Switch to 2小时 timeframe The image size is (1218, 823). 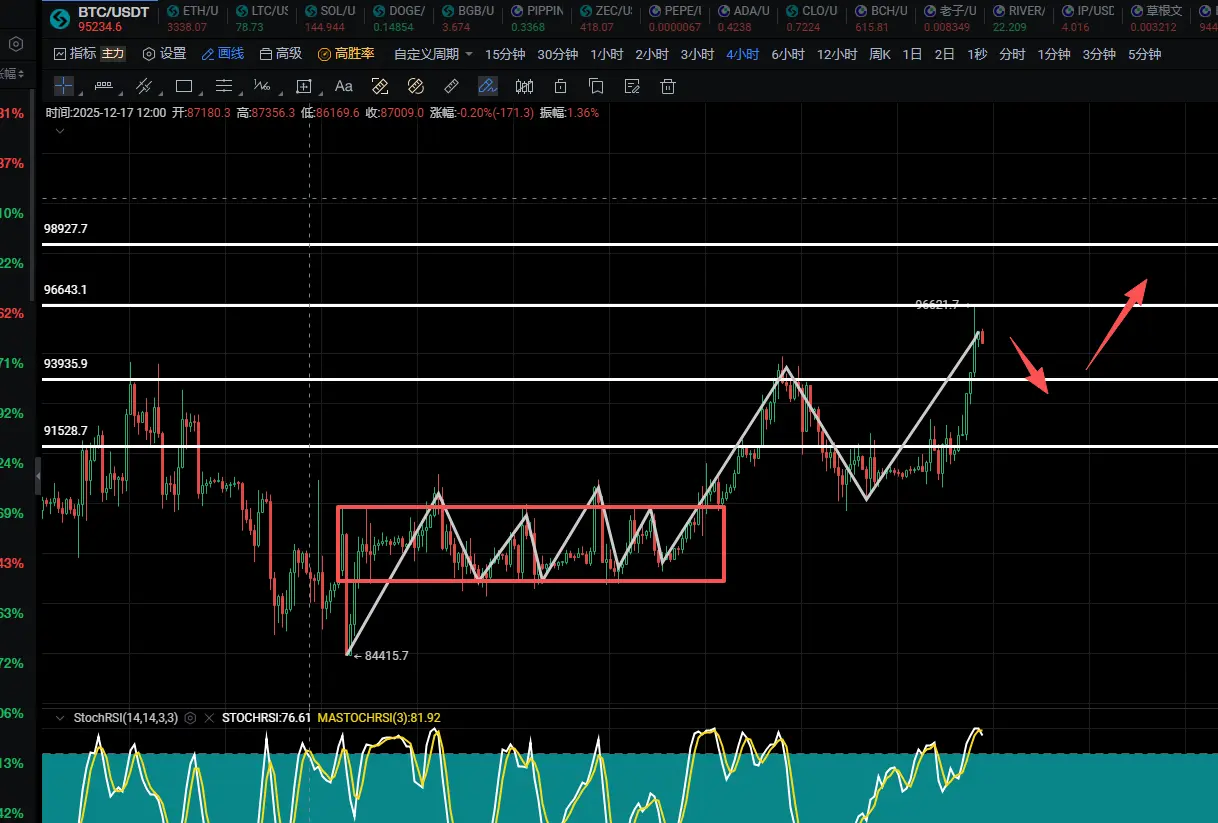click(652, 54)
